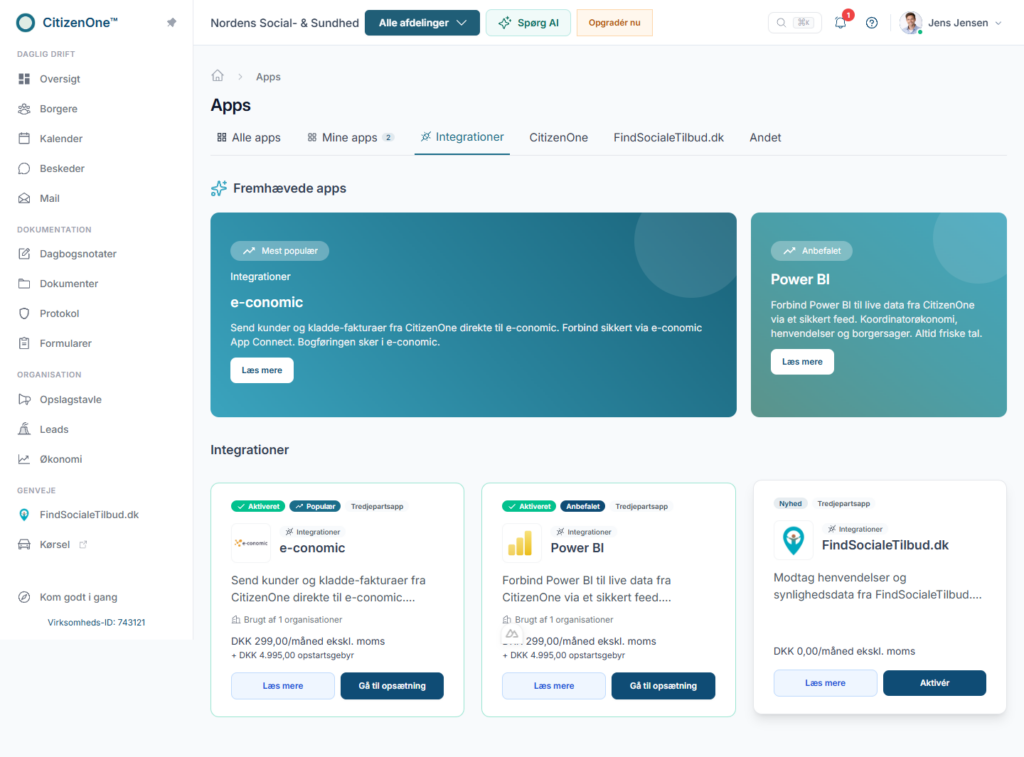Open Oversigt dashboard icon in sidebar

[24, 79]
